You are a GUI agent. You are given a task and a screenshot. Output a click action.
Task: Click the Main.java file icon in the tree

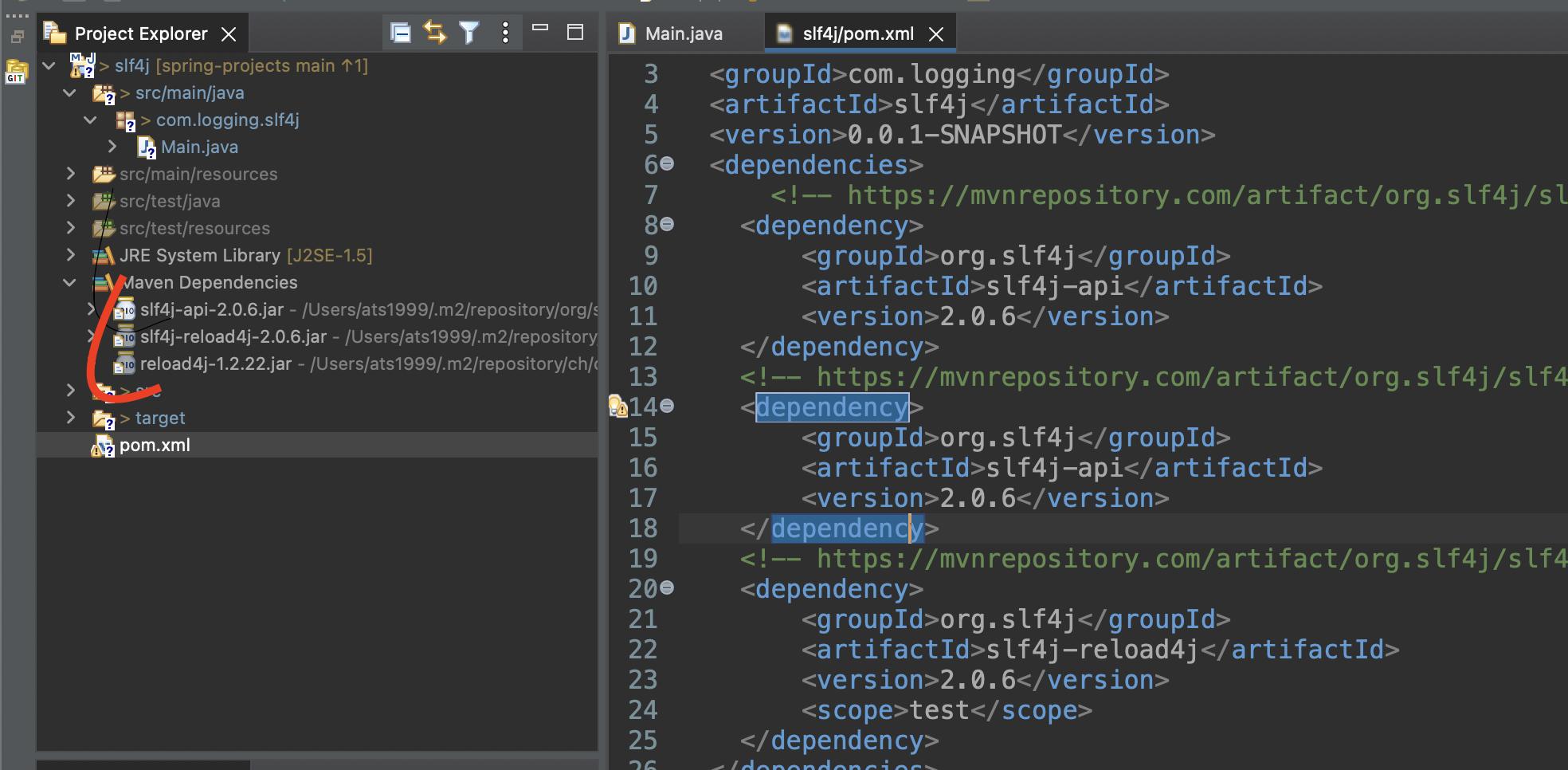(x=146, y=147)
